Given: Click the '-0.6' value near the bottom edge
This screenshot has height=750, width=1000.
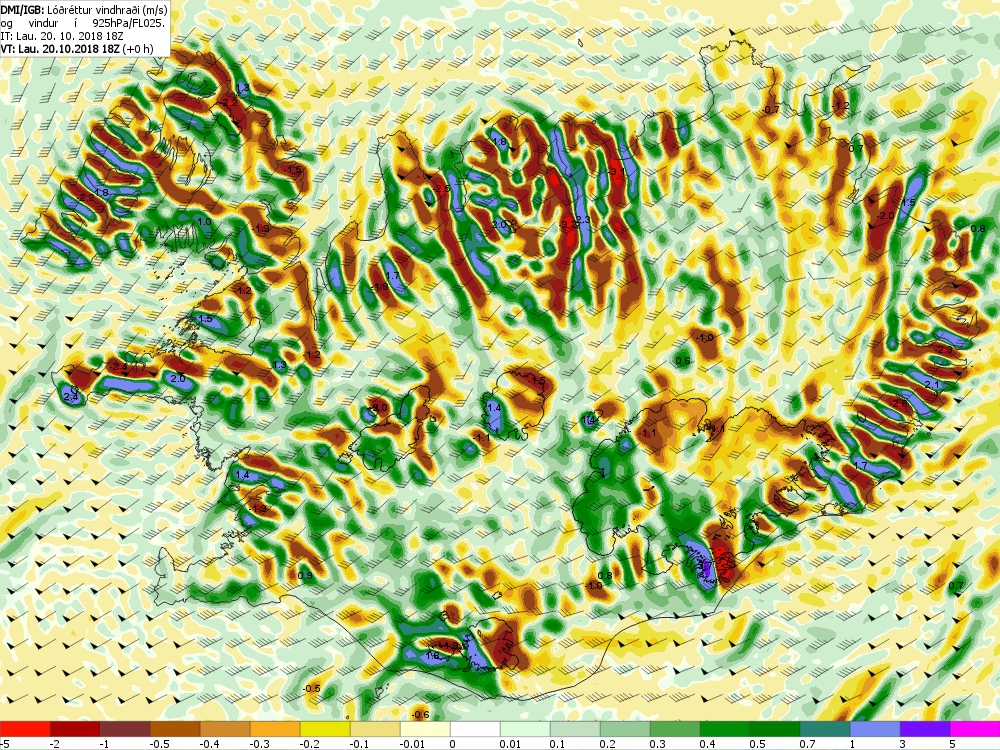Looking at the screenshot, I should [420, 714].
